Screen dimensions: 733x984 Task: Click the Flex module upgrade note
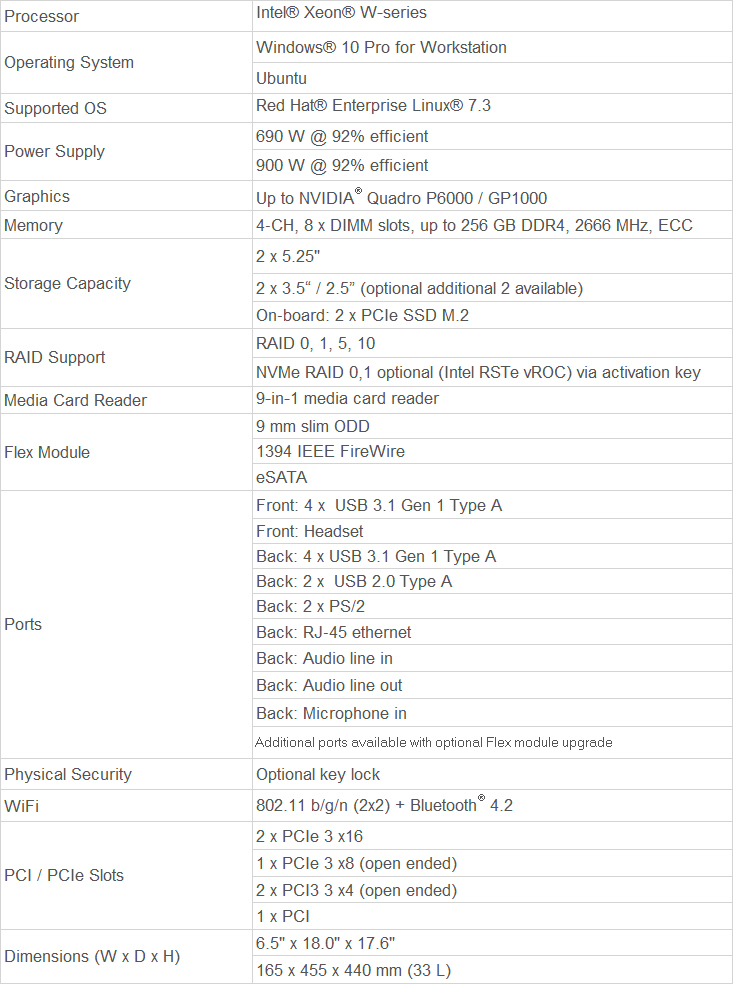point(433,743)
